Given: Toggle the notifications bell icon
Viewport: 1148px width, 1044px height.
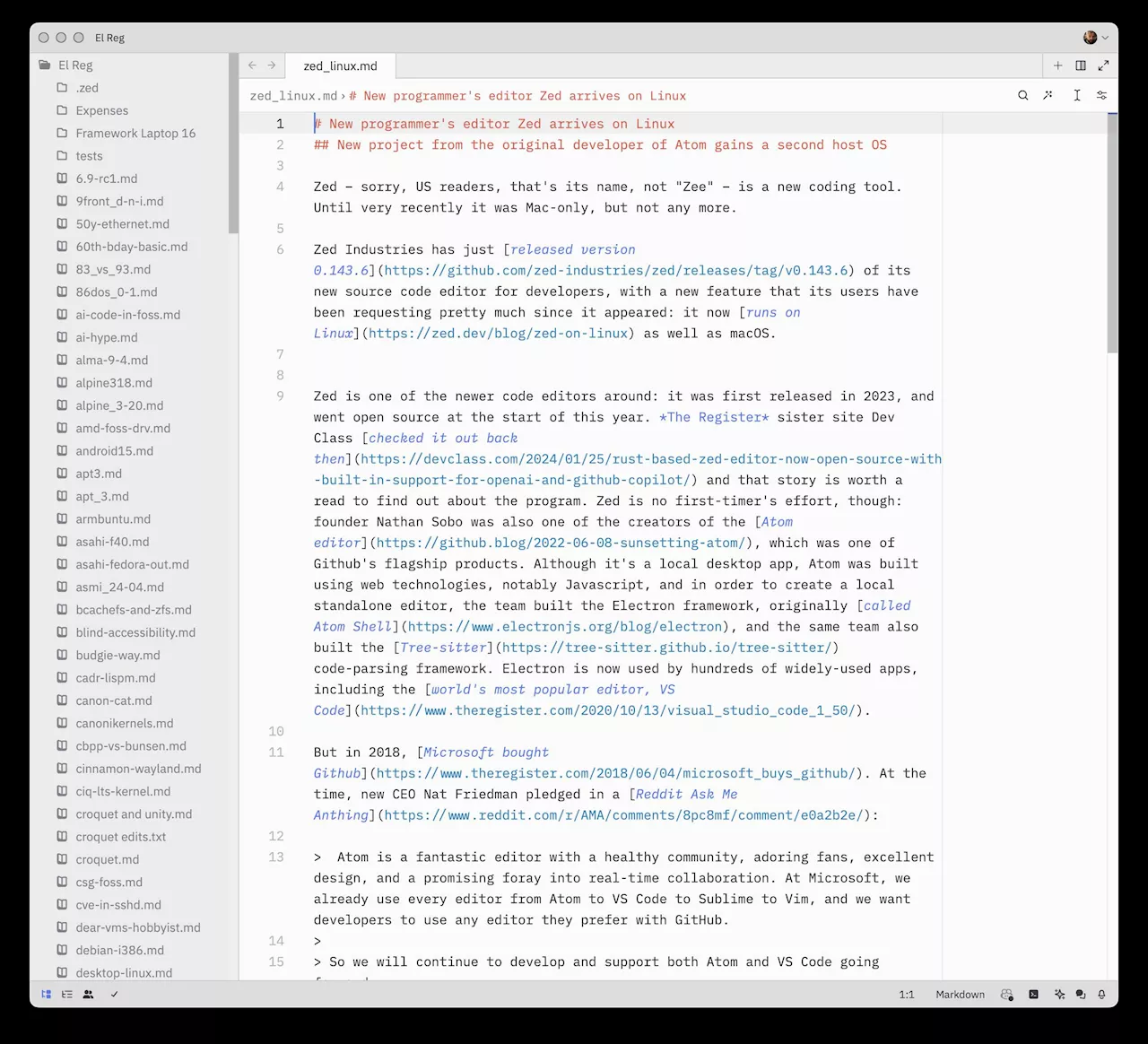Looking at the screenshot, I should [x=1101, y=994].
